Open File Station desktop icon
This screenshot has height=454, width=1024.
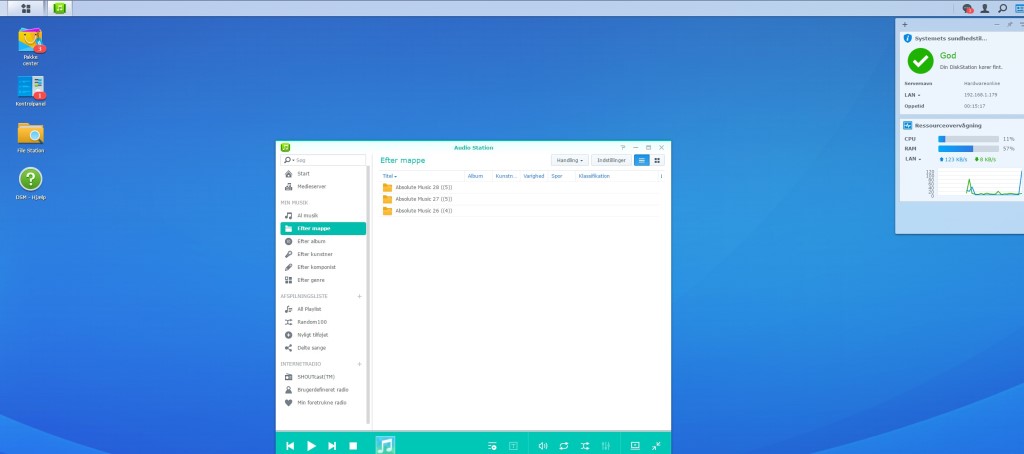31,138
